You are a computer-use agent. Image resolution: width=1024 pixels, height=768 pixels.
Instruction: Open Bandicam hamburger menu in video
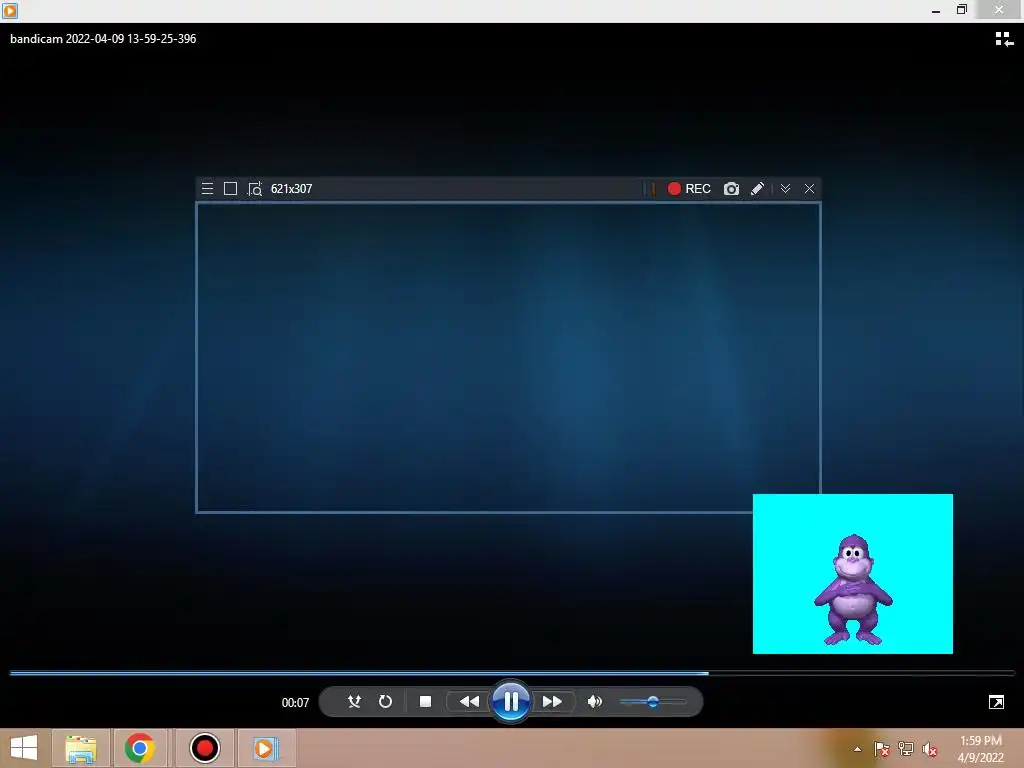click(208, 189)
